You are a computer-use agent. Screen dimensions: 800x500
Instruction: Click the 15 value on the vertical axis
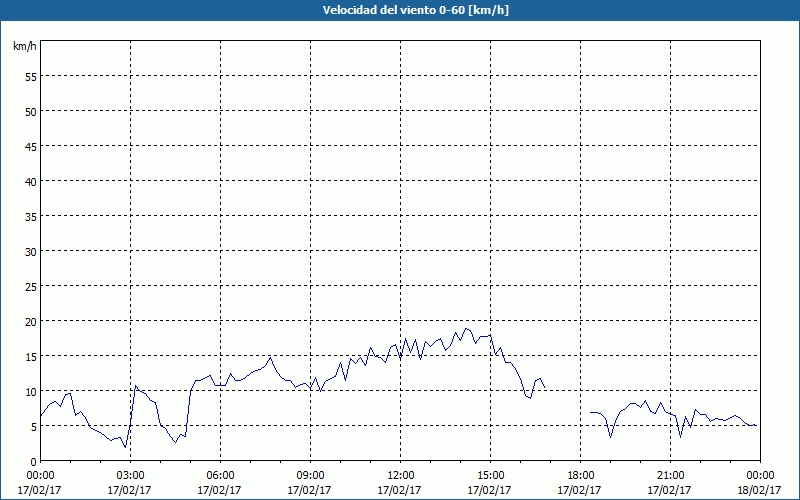click(x=31, y=356)
